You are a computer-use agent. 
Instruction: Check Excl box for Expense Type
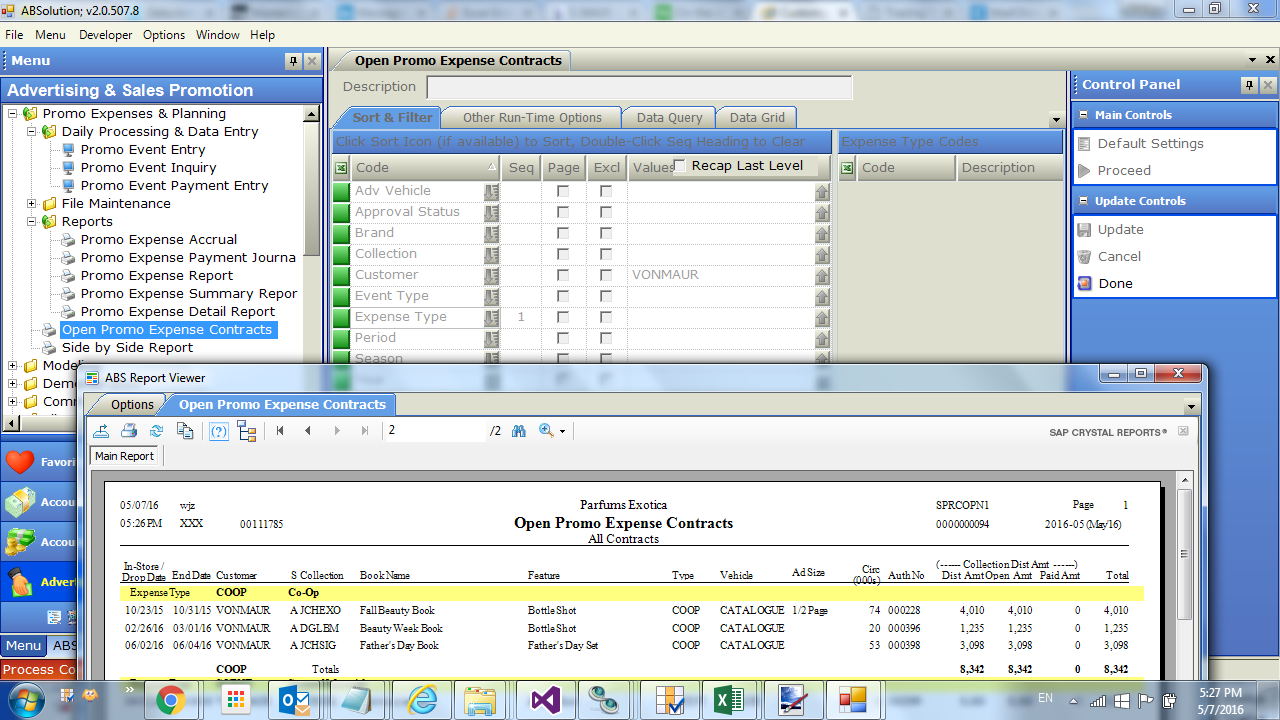pos(606,317)
